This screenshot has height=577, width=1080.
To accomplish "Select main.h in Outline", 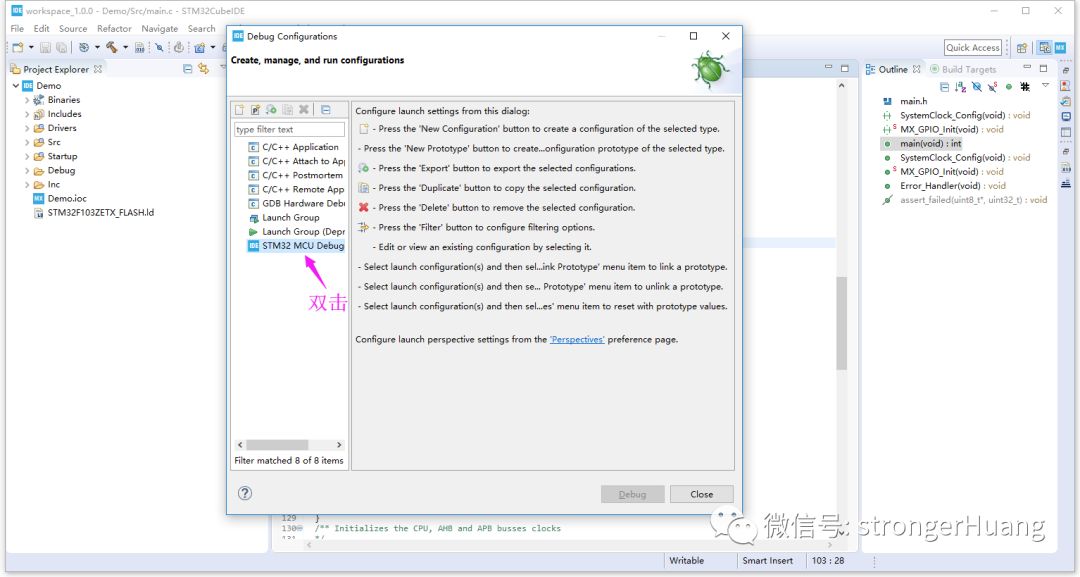I will 905,101.
